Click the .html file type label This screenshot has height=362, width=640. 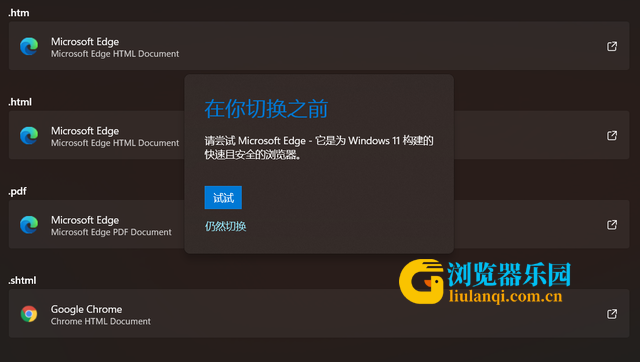[20, 102]
